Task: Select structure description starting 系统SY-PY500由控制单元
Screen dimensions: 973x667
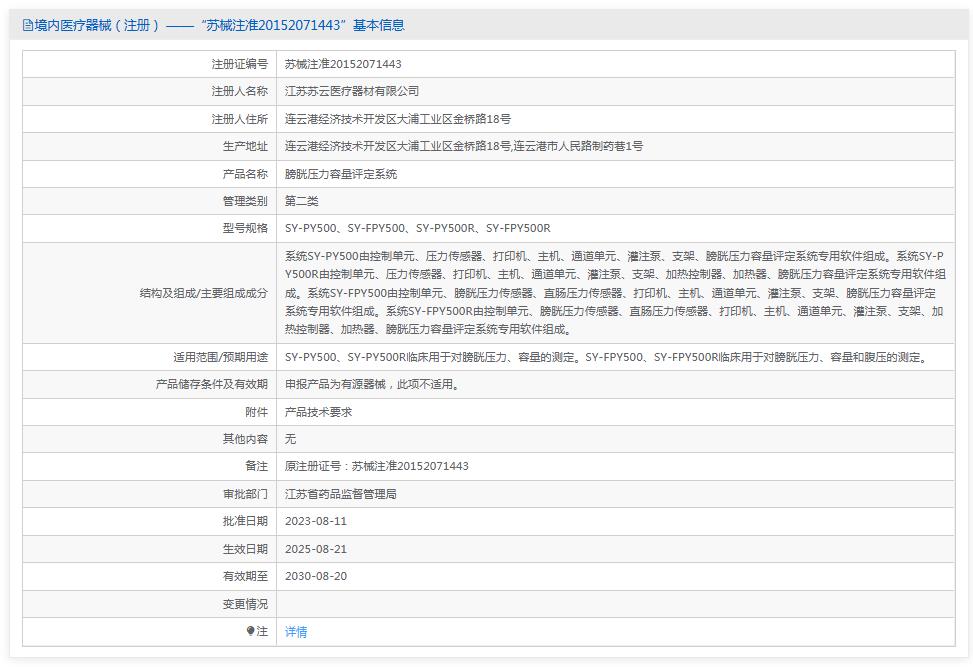Action: (x=615, y=292)
